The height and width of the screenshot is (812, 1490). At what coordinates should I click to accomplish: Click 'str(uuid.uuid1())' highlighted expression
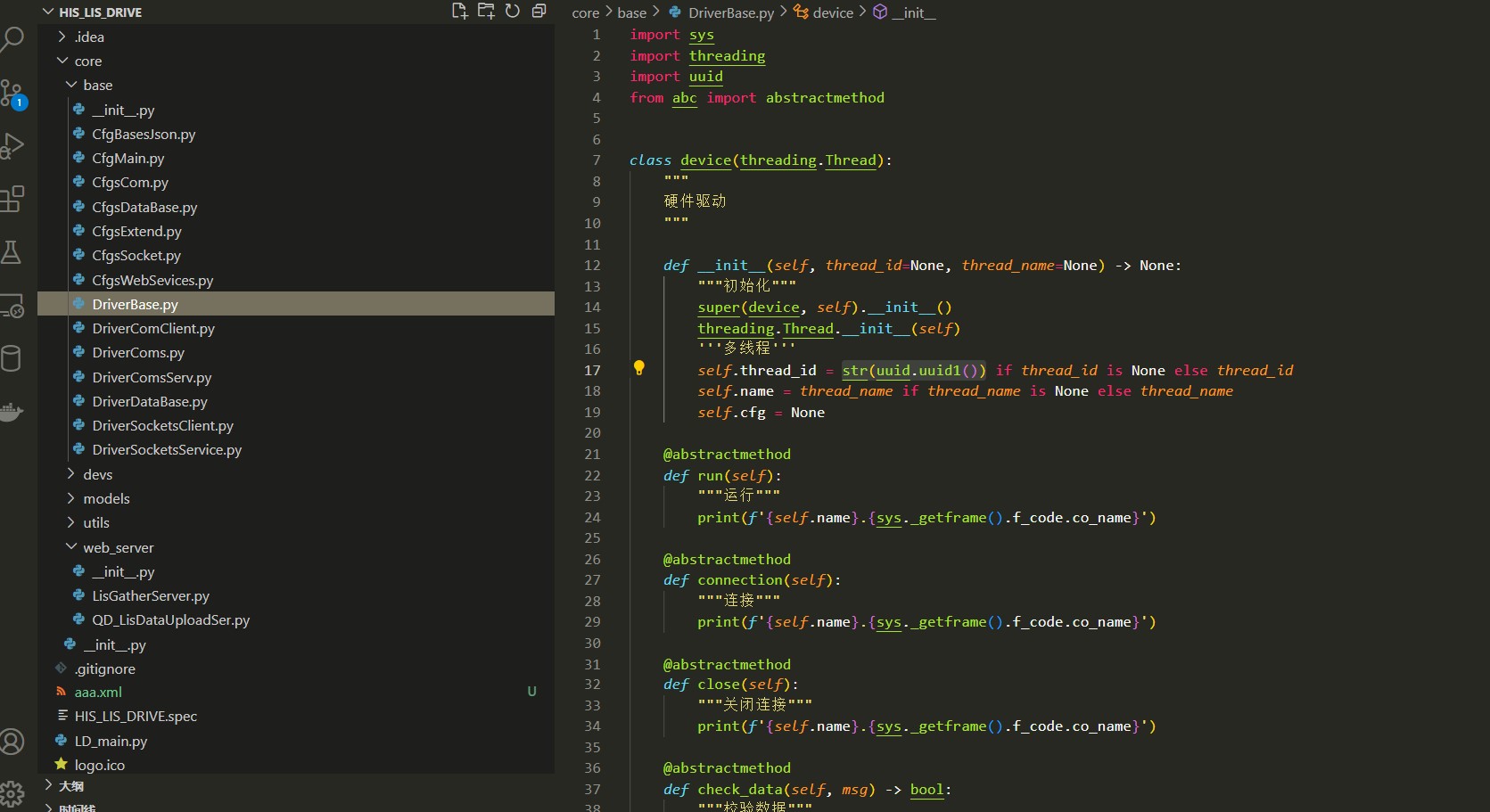tap(914, 370)
